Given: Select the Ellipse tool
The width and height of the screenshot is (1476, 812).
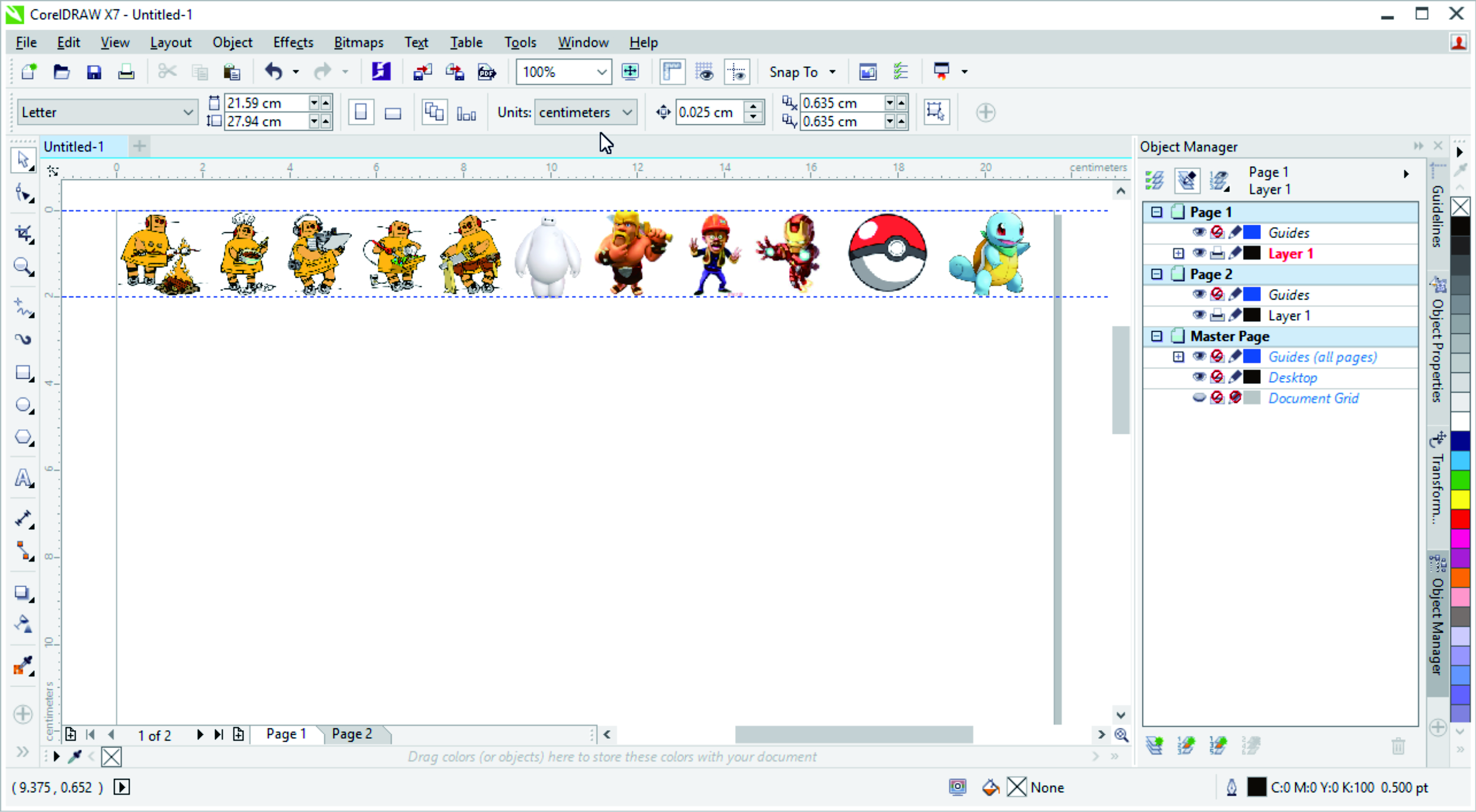Looking at the screenshot, I should pos(23,405).
